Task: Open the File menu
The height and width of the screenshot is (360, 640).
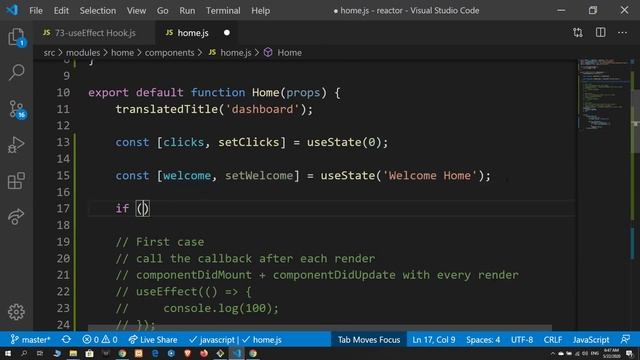Action: pos(36,11)
